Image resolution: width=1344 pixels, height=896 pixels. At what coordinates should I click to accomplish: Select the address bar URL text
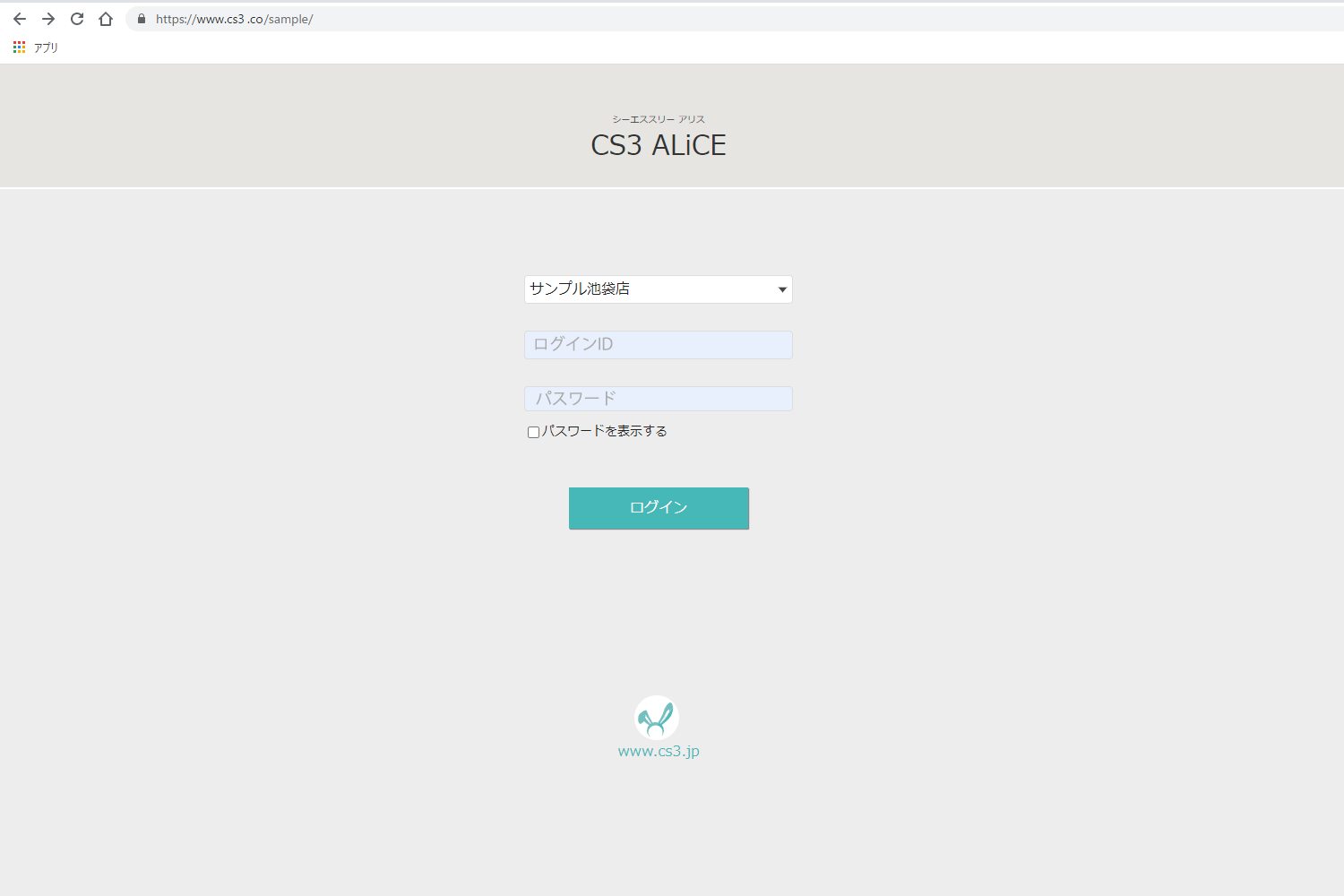click(235, 19)
